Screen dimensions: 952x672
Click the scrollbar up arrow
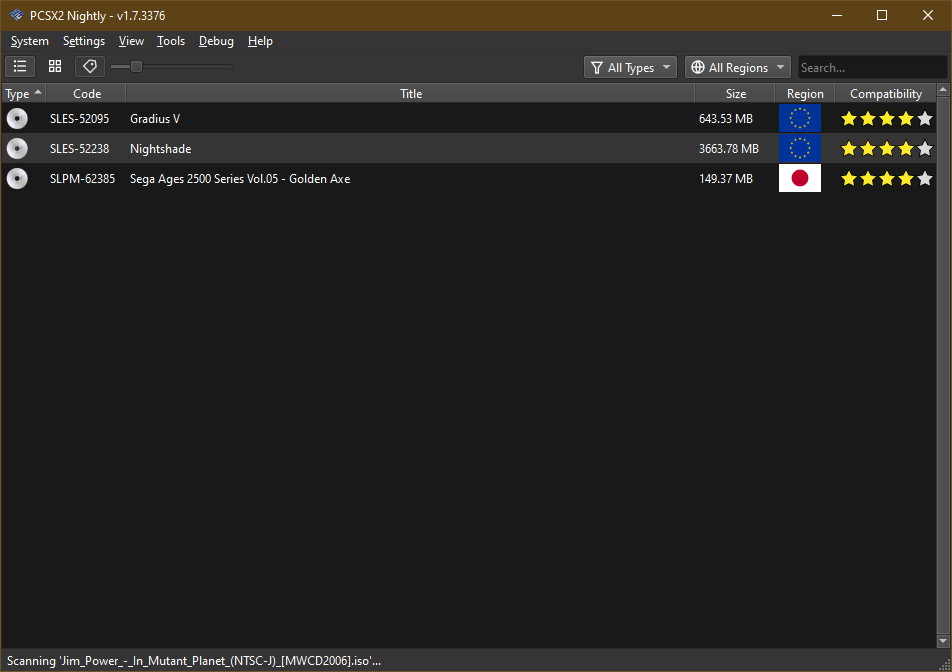(x=943, y=90)
